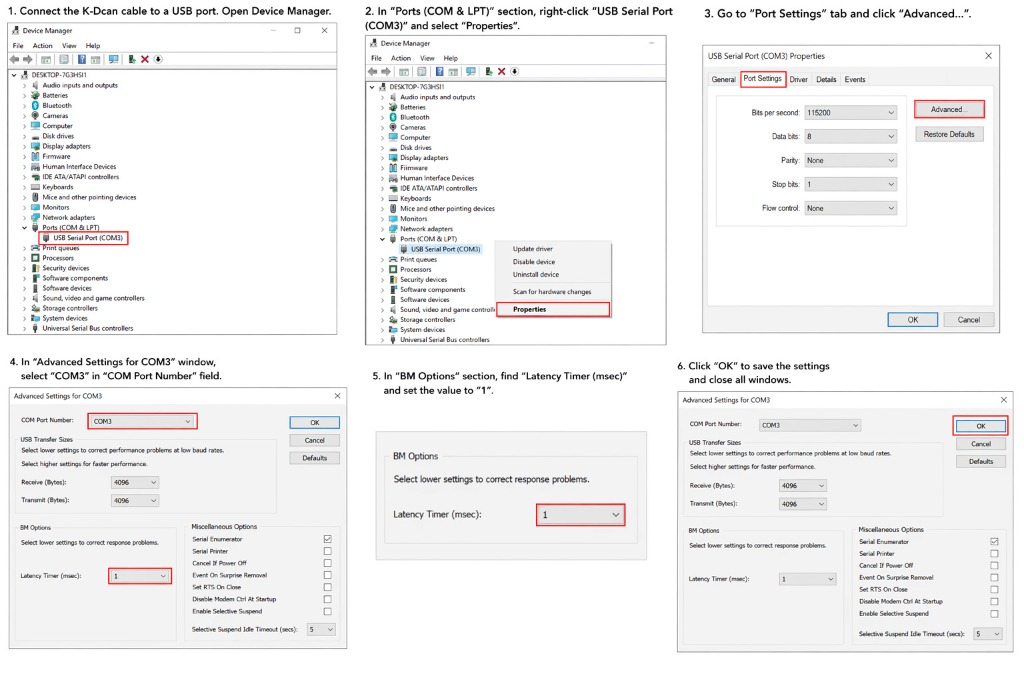Enable Set RTS On Close in step 6 window
Image resolution: width=1024 pixels, height=682 pixels.
(x=994, y=589)
